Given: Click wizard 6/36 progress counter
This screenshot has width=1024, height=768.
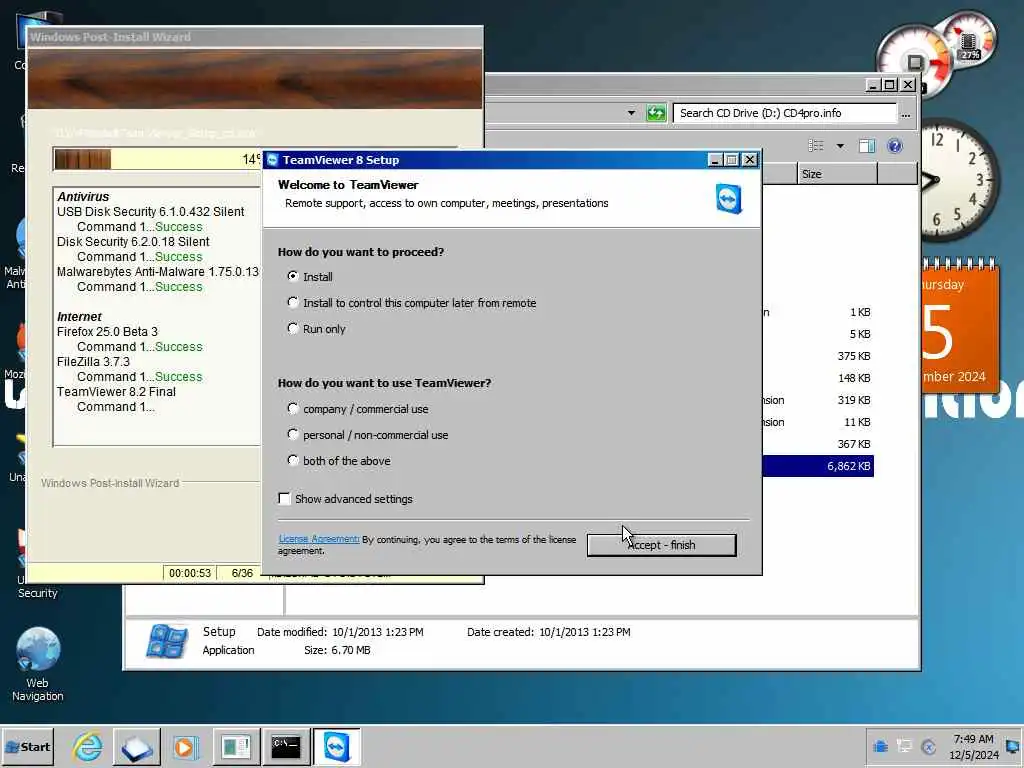Looking at the screenshot, I should tap(242, 573).
